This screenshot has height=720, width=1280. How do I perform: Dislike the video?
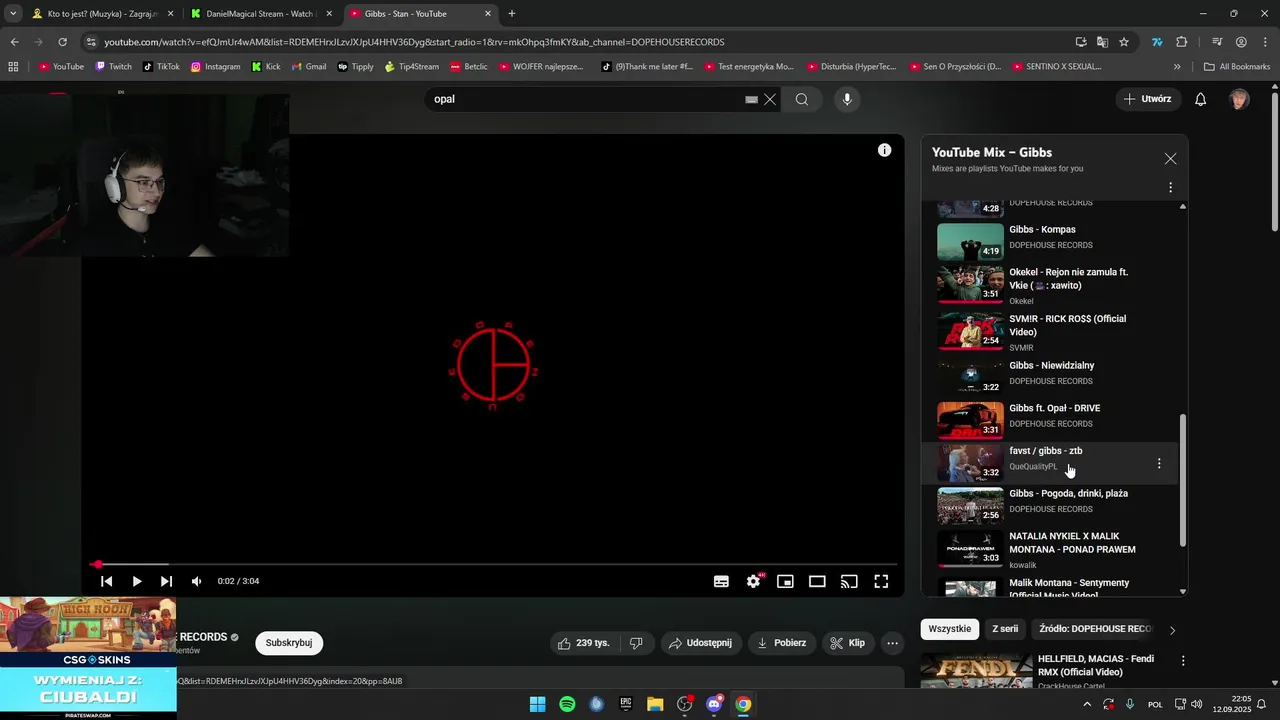click(636, 643)
